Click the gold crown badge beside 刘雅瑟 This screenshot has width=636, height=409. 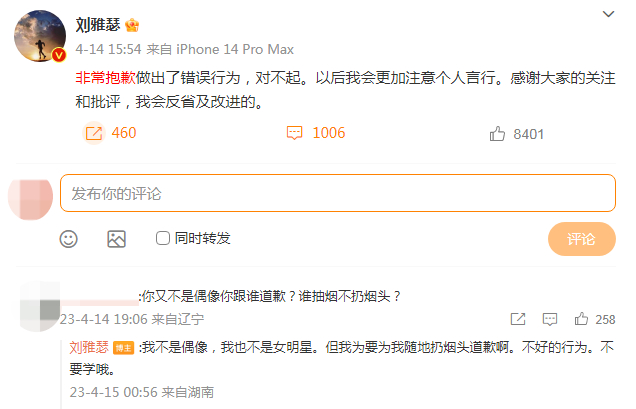tap(132, 25)
